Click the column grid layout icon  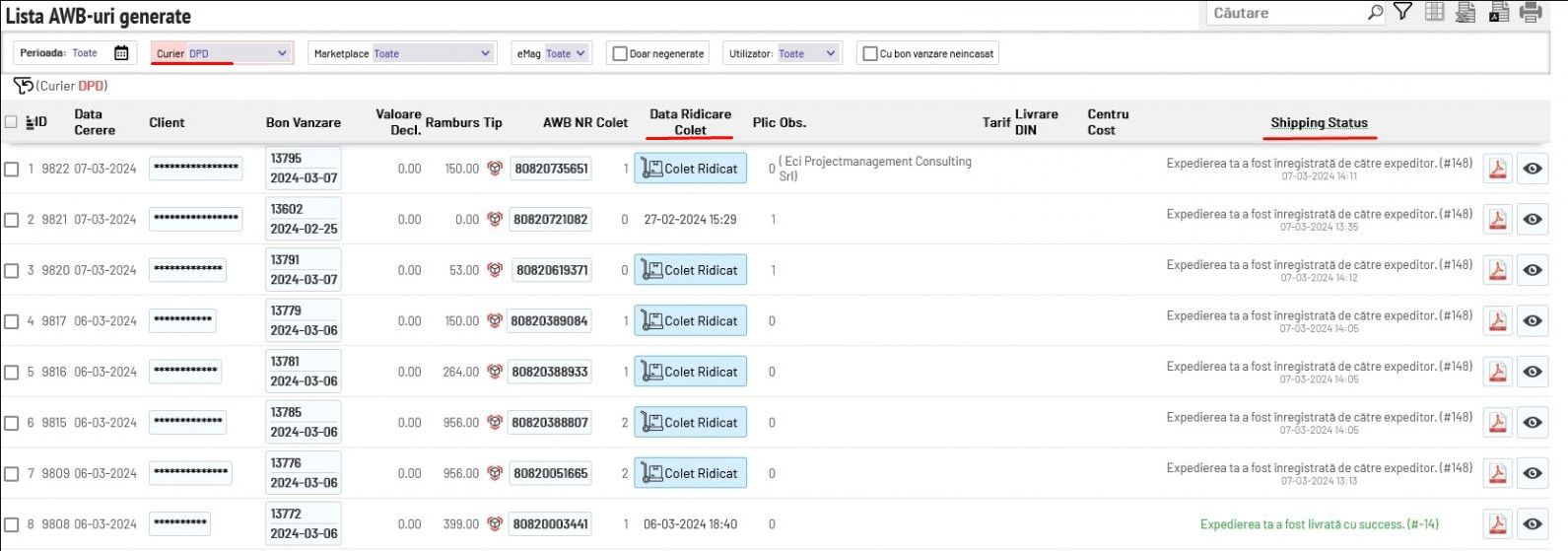click(x=1434, y=12)
